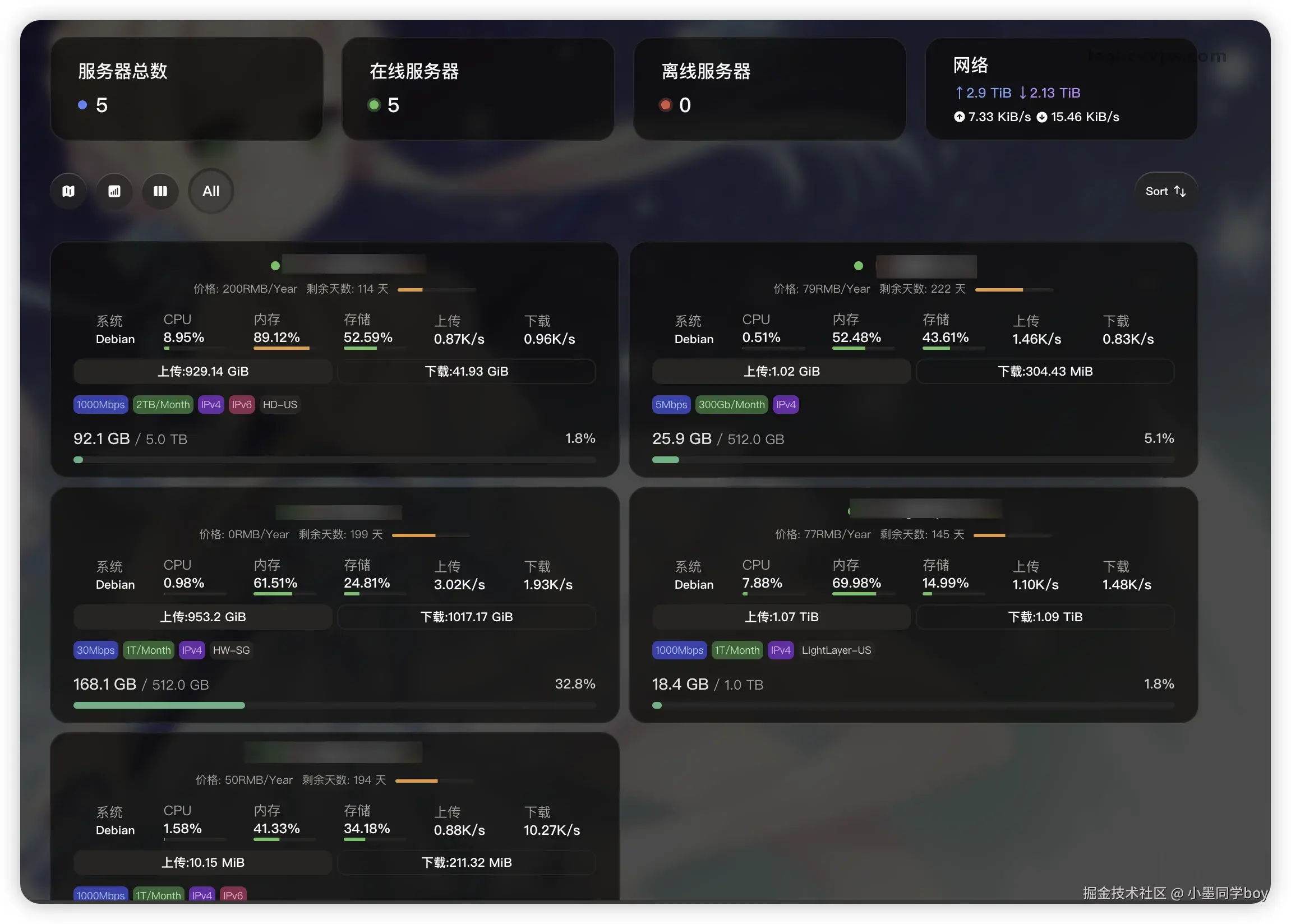Click the HD-US tag
The width and height of the screenshot is (1291, 924).
280,405
